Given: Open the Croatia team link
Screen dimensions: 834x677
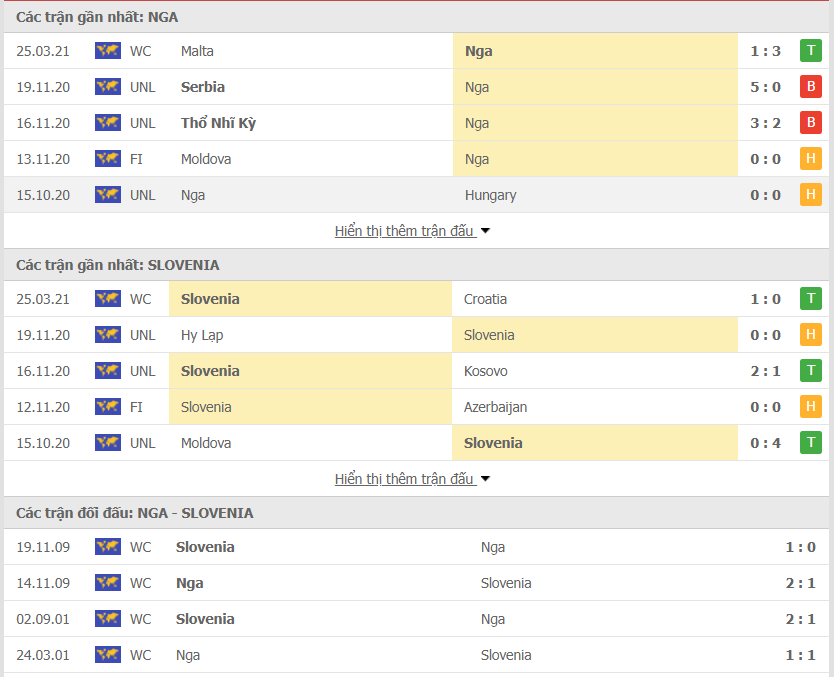Looking at the screenshot, I should (x=485, y=299).
